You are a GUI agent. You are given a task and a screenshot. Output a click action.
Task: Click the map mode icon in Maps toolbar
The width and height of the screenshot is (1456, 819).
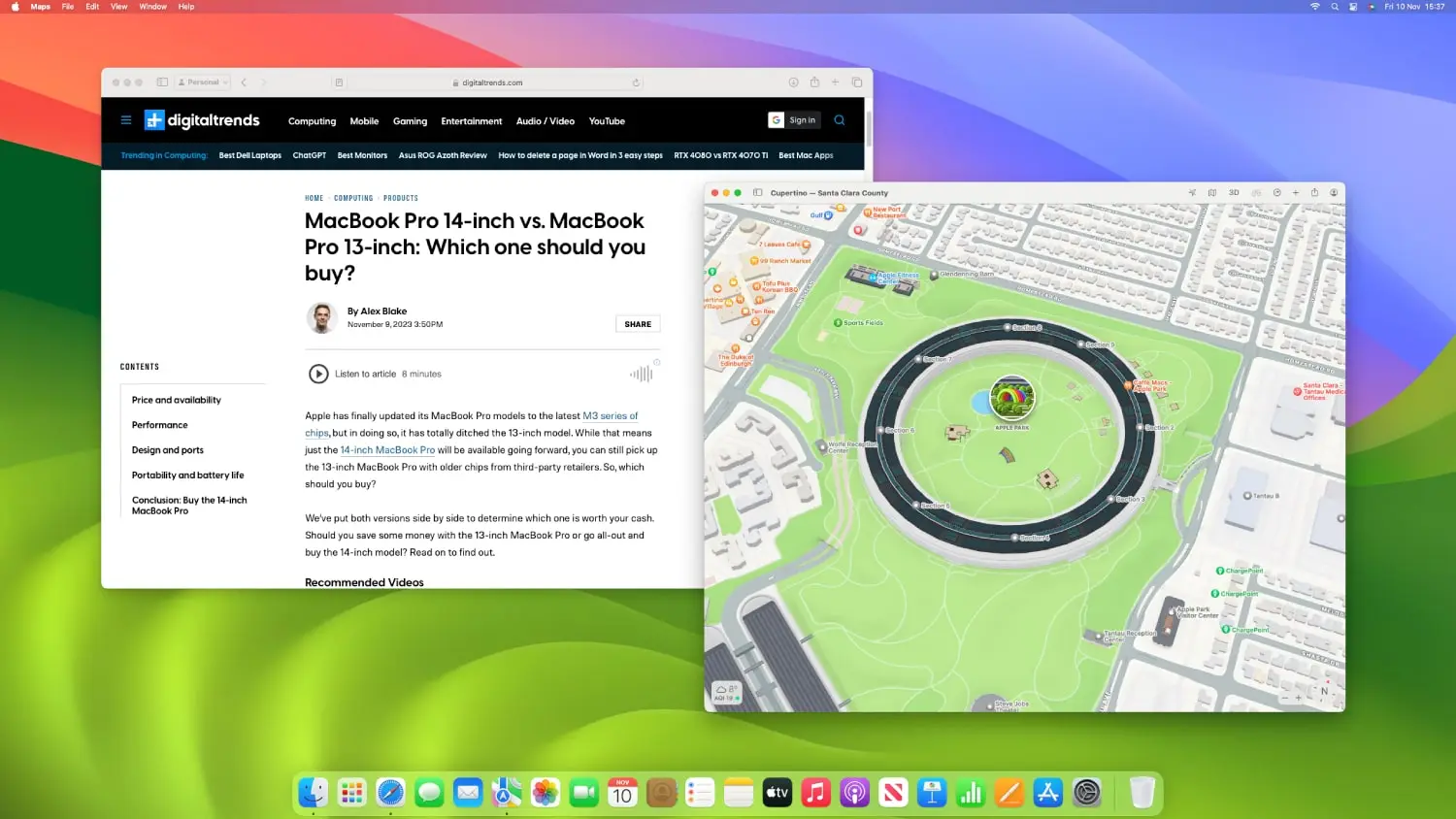[1212, 192]
